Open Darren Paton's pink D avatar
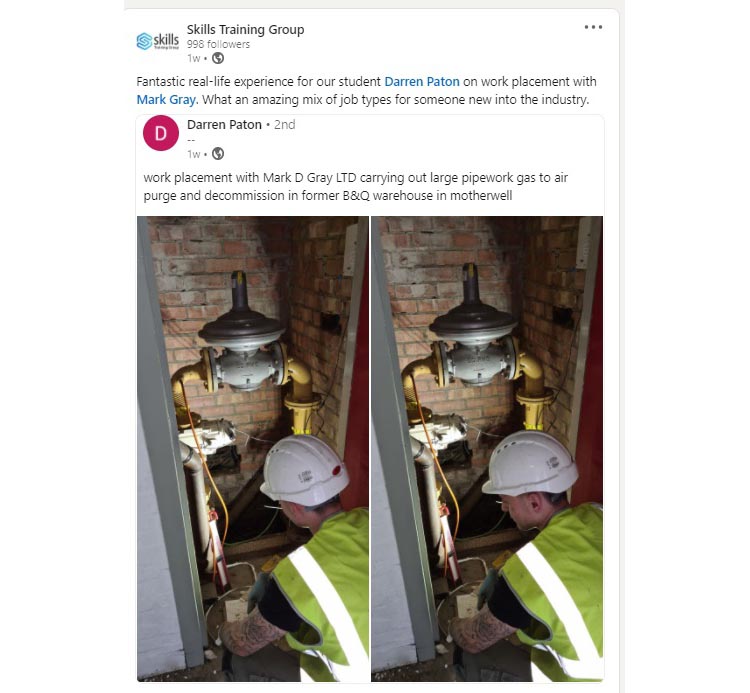Viewport: 750px width, 693px height. tap(161, 133)
